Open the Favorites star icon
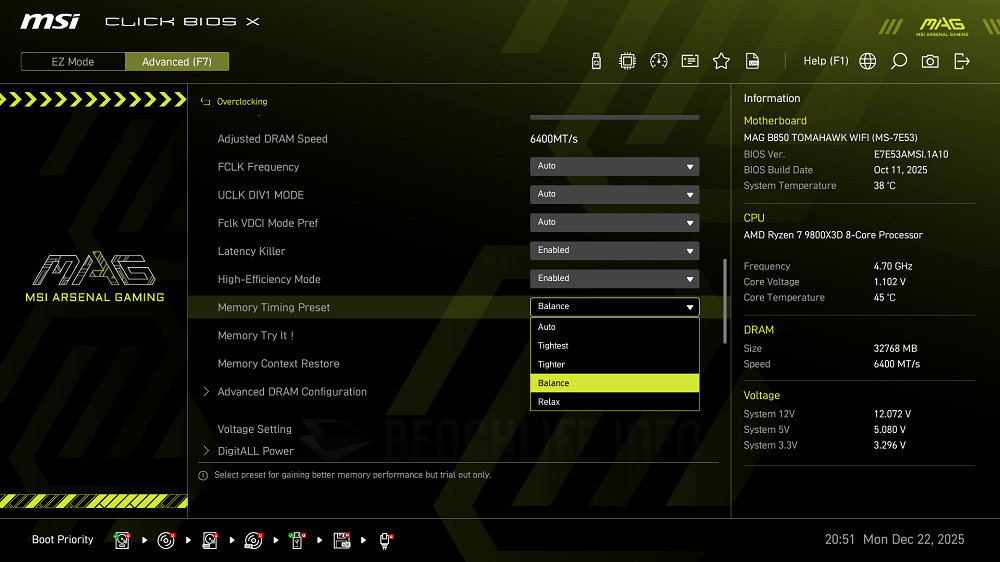 click(721, 61)
